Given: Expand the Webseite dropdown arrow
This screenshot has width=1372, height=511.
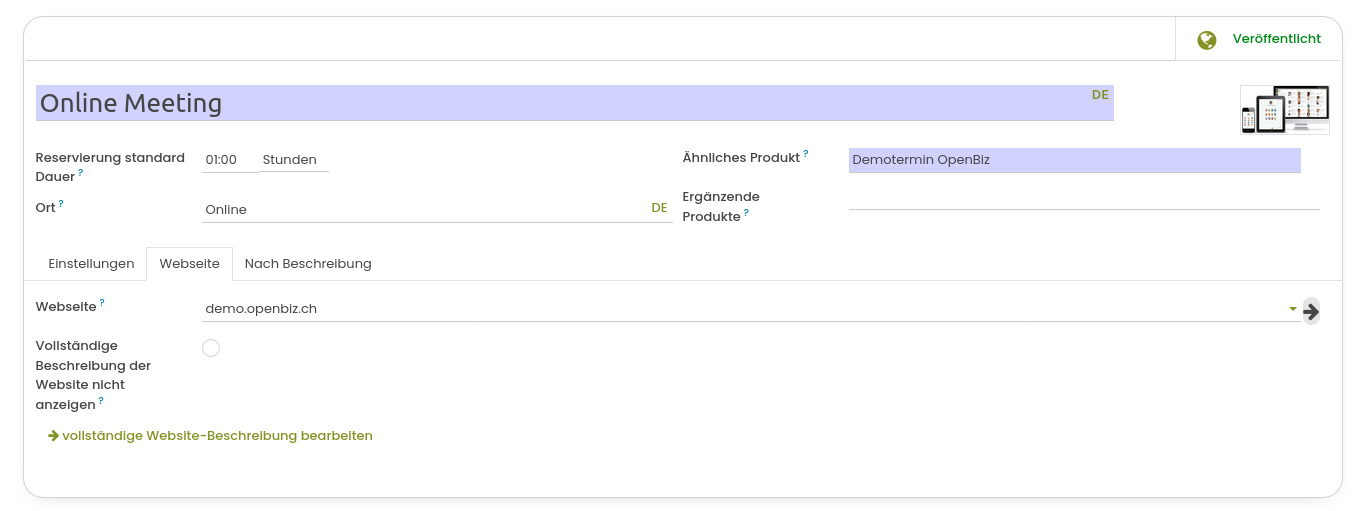Looking at the screenshot, I should [x=1292, y=309].
